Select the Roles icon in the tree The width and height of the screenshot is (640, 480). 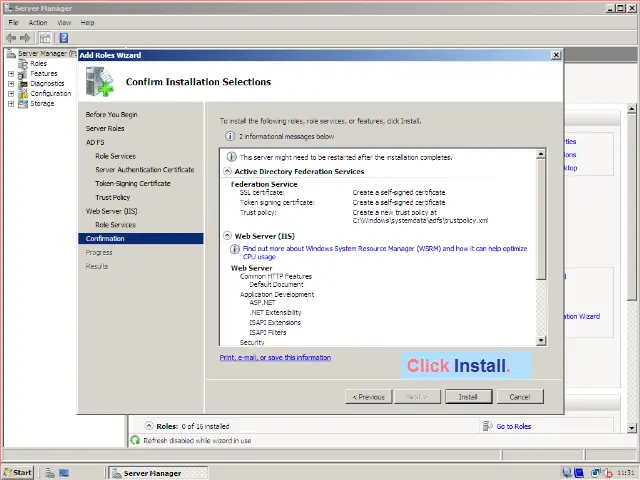[23, 64]
